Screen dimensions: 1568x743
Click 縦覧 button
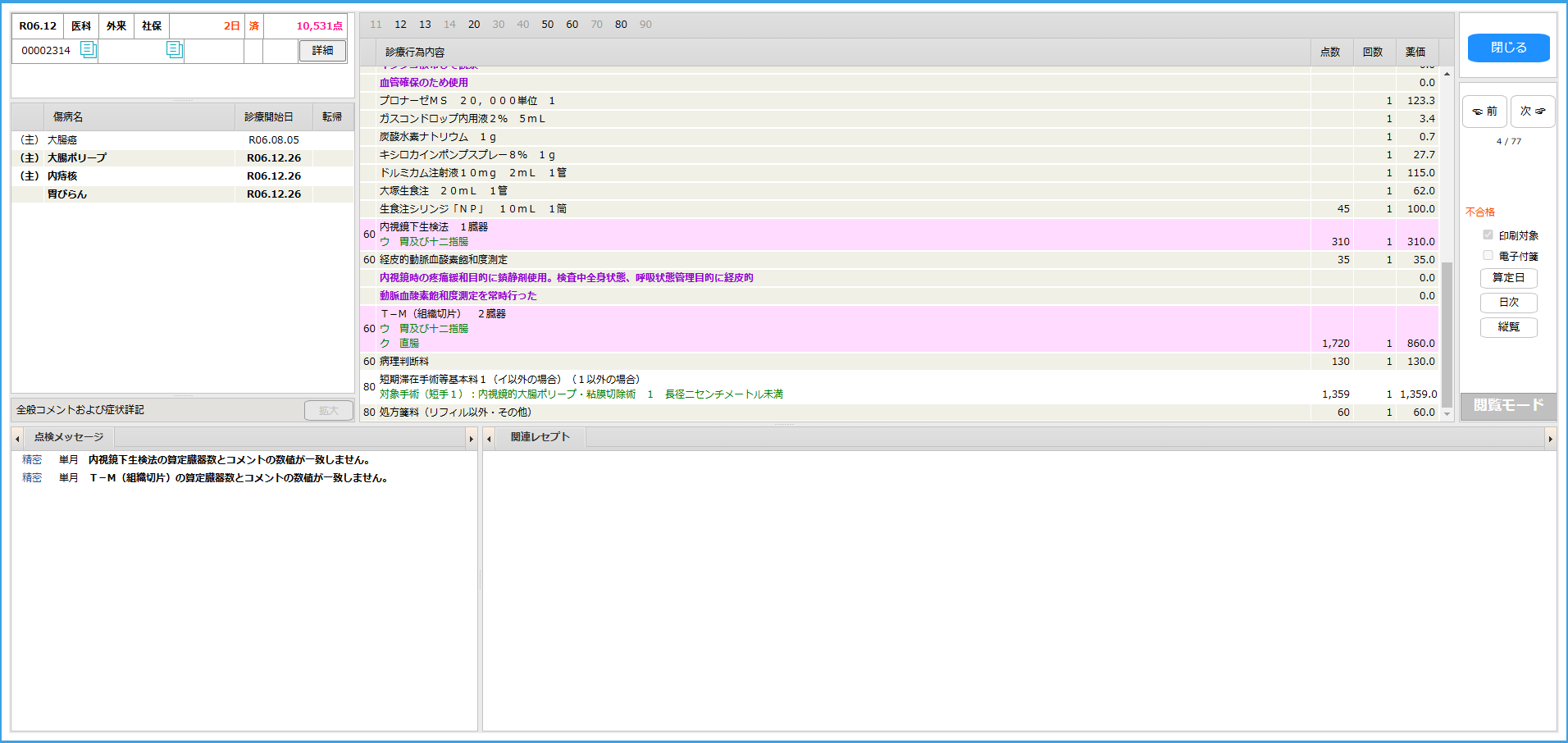1508,327
